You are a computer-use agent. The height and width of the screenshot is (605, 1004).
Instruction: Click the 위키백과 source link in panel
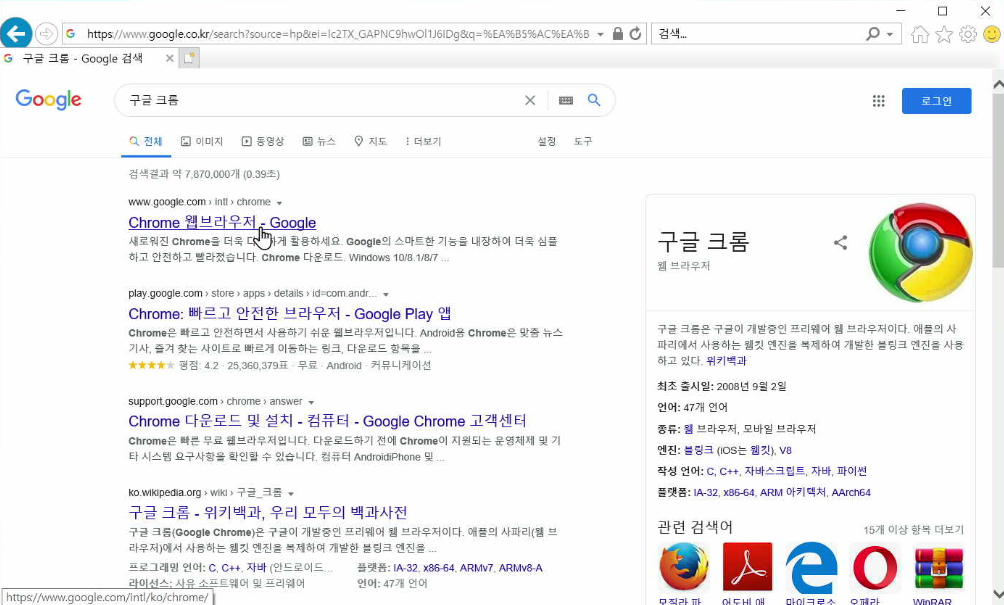coord(726,361)
